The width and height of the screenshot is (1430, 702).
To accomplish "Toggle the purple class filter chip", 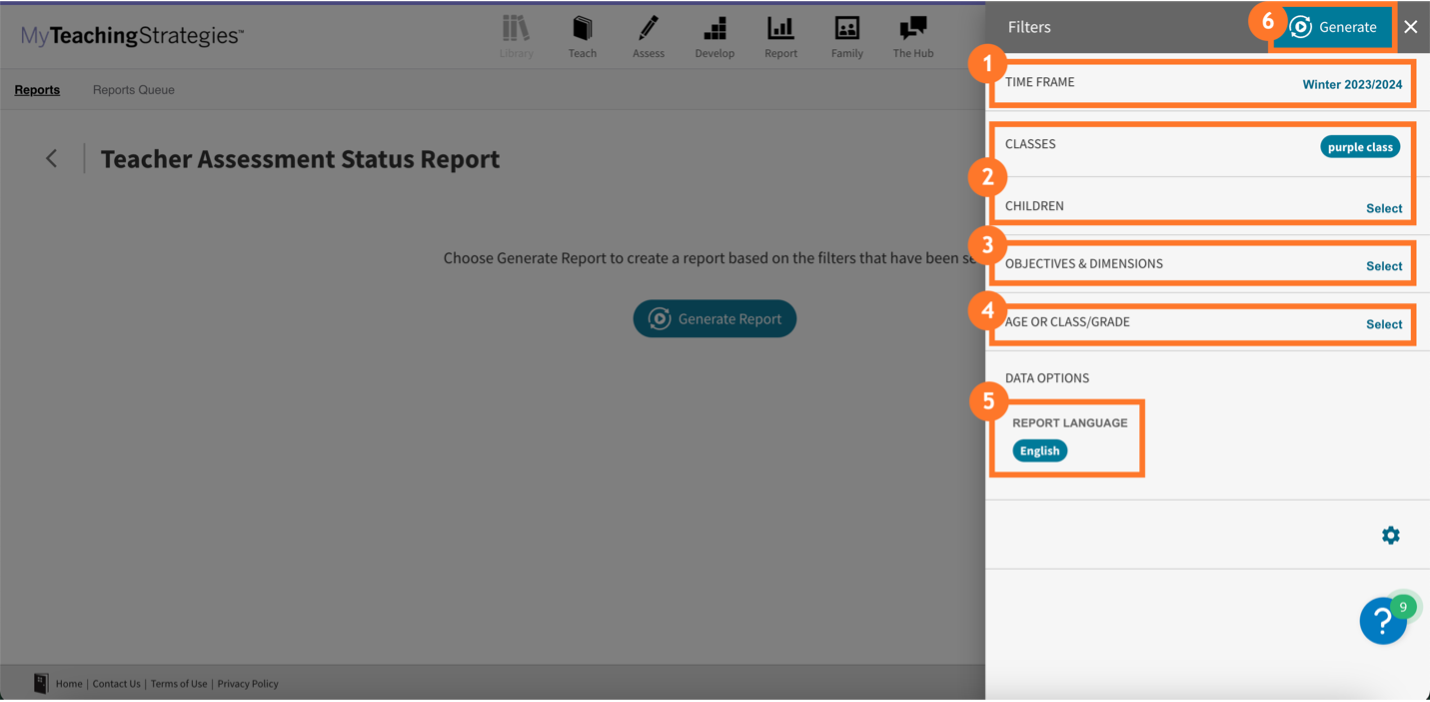I will [x=1360, y=146].
